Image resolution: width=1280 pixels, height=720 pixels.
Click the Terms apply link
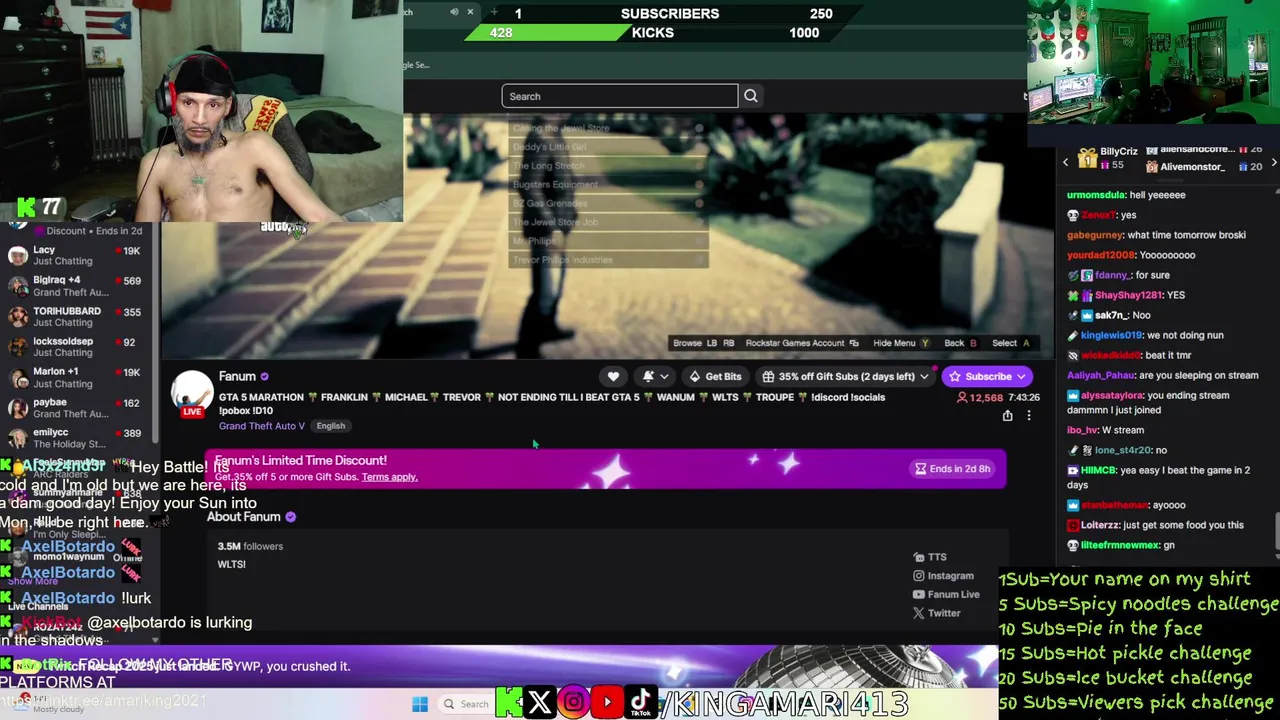(389, 477)
